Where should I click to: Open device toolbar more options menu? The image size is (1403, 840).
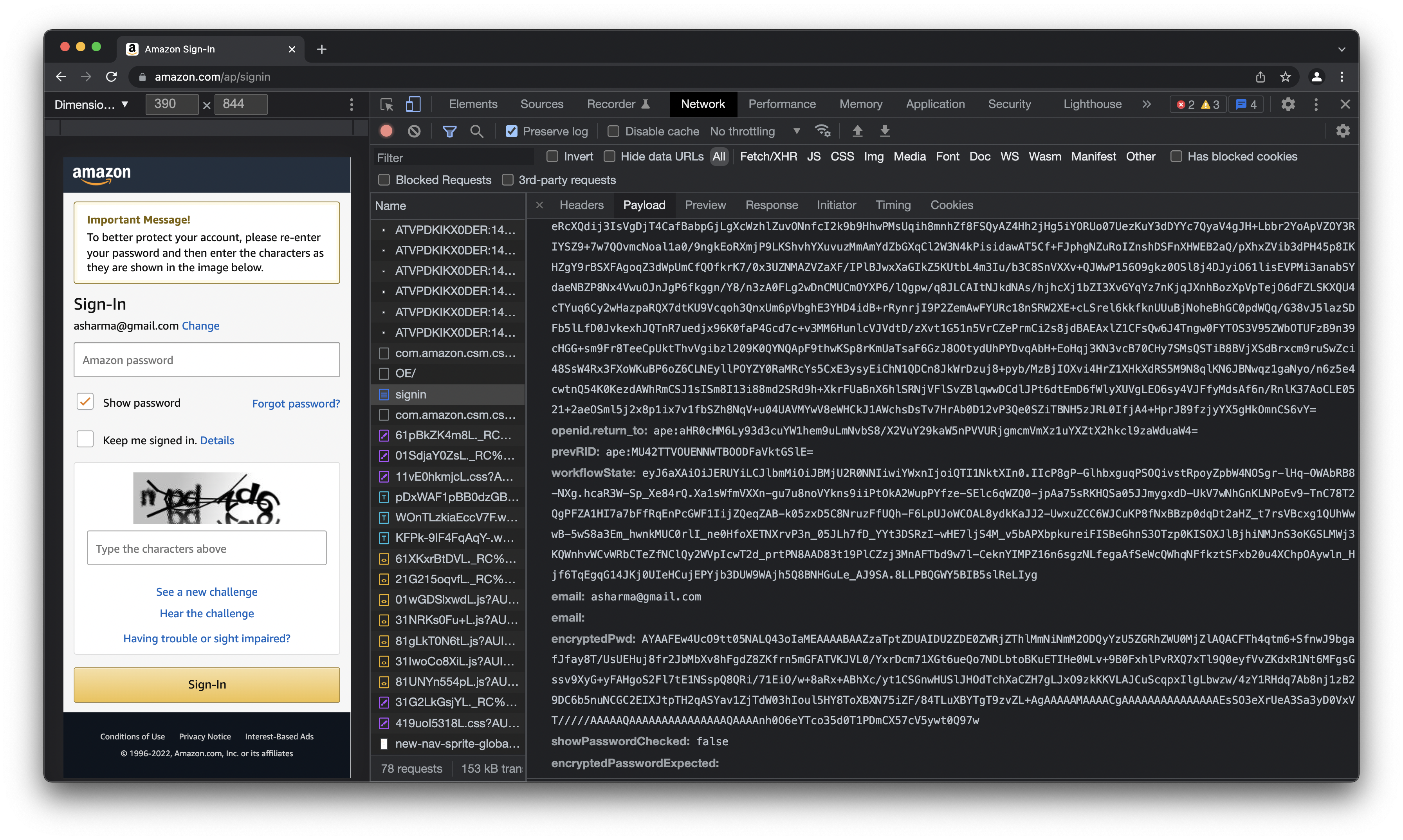tap(352, 104)
